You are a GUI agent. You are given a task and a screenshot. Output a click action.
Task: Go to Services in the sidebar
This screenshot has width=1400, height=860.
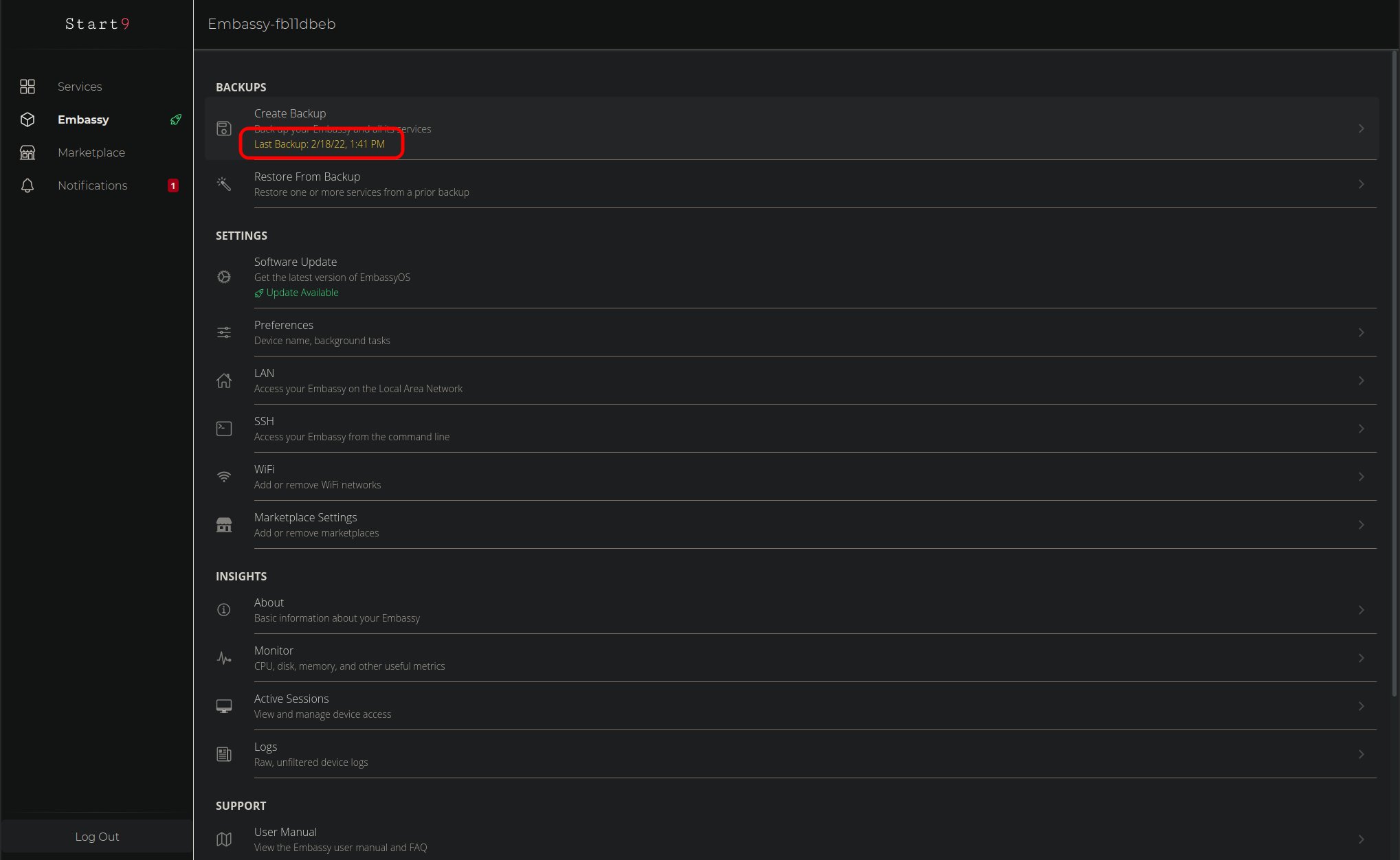tap(80, 87)
